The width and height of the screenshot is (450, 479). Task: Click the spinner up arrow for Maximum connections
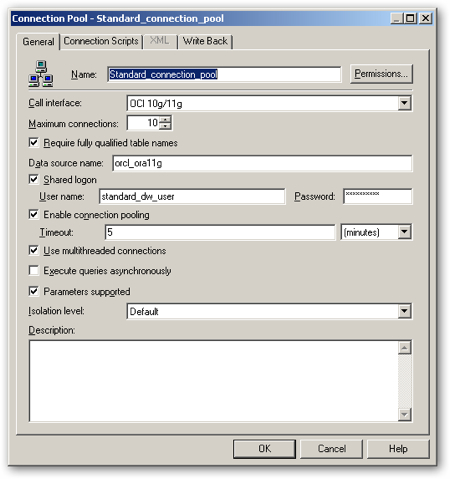(165, 120)
